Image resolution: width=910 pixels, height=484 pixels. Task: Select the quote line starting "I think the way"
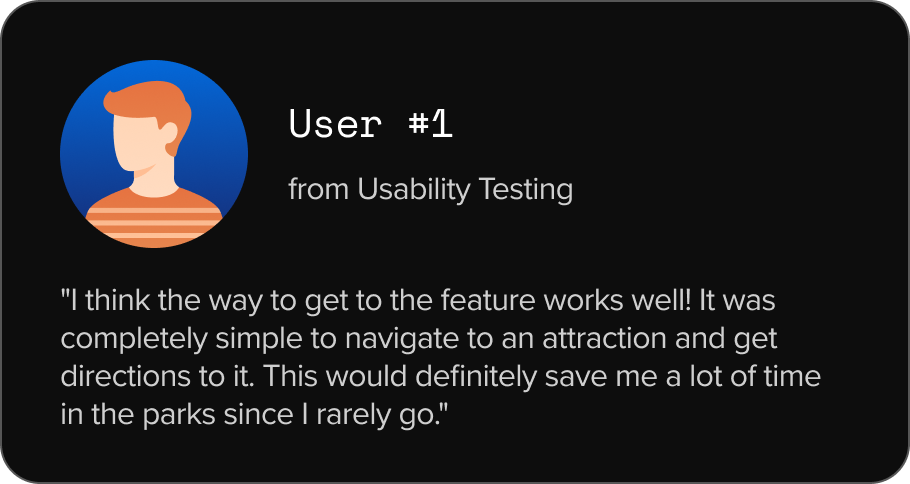[x=418, y=301]
